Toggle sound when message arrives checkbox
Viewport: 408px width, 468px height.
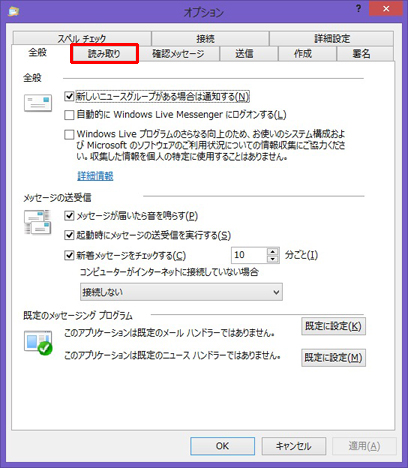tap(69, 216)
